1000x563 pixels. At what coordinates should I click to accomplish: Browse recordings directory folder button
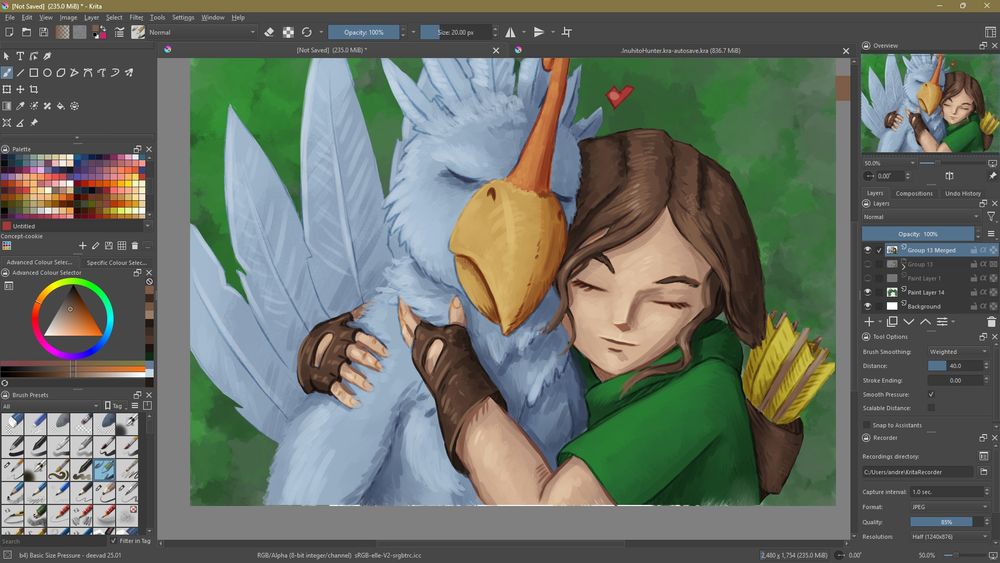tap(983, 472)
